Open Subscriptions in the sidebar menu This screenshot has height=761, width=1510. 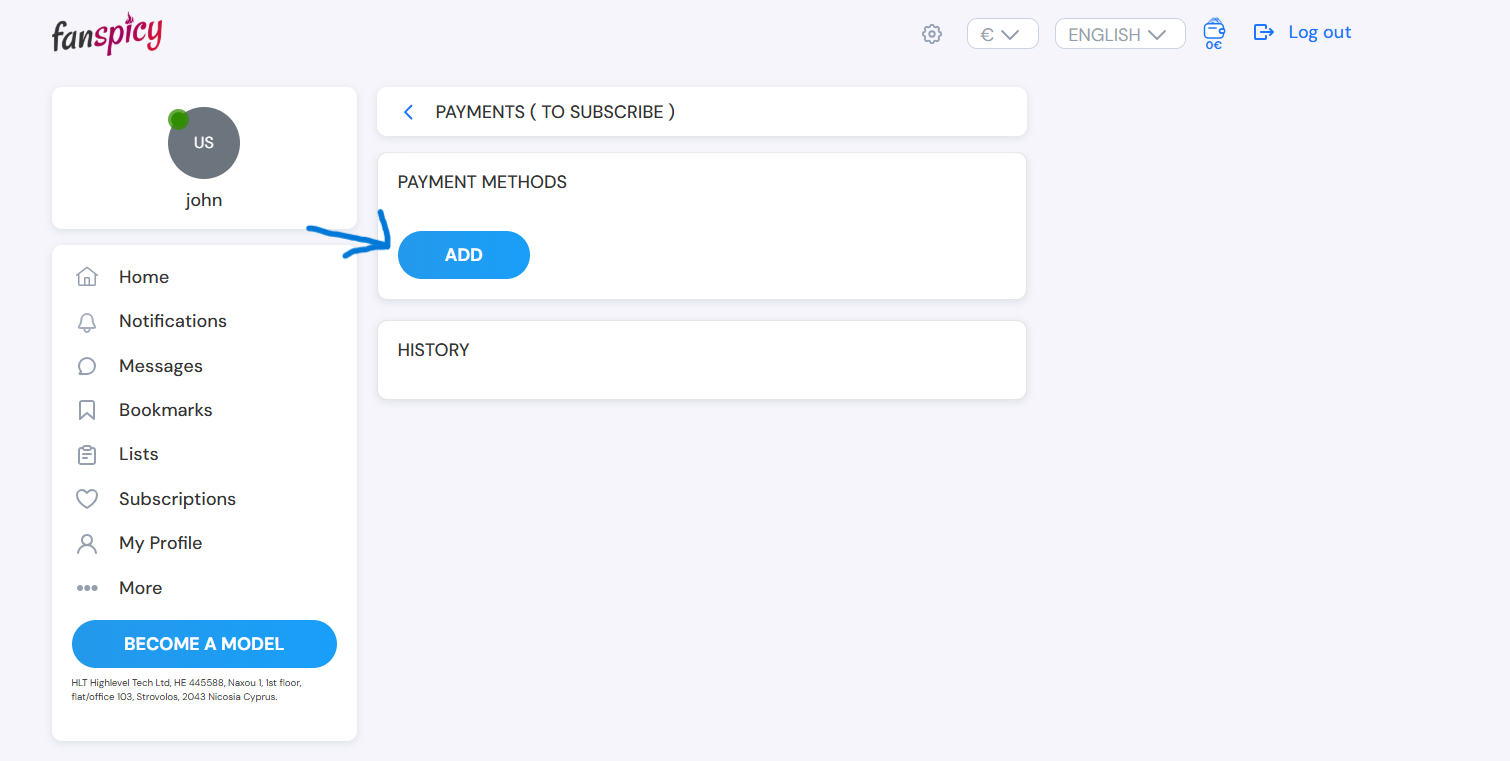click(177, 499)
